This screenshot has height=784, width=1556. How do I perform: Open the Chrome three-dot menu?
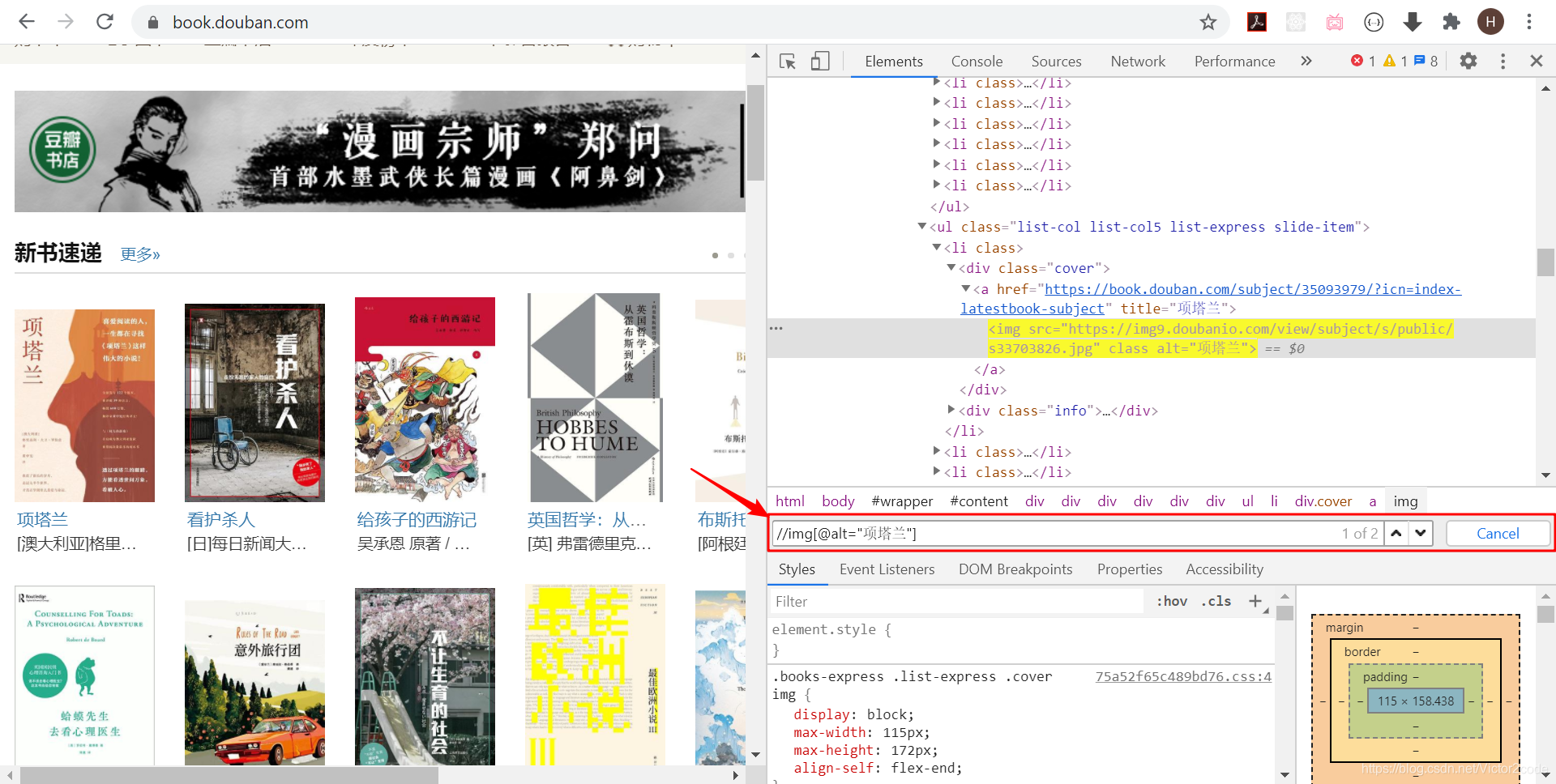1529,22
